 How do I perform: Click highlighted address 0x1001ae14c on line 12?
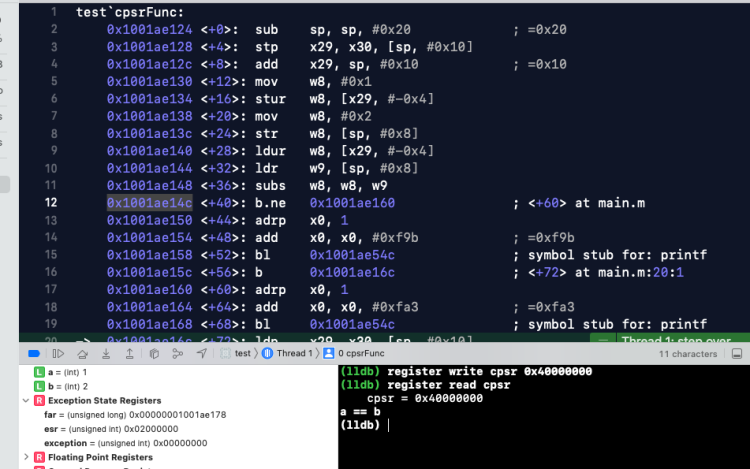coord(148,203)
